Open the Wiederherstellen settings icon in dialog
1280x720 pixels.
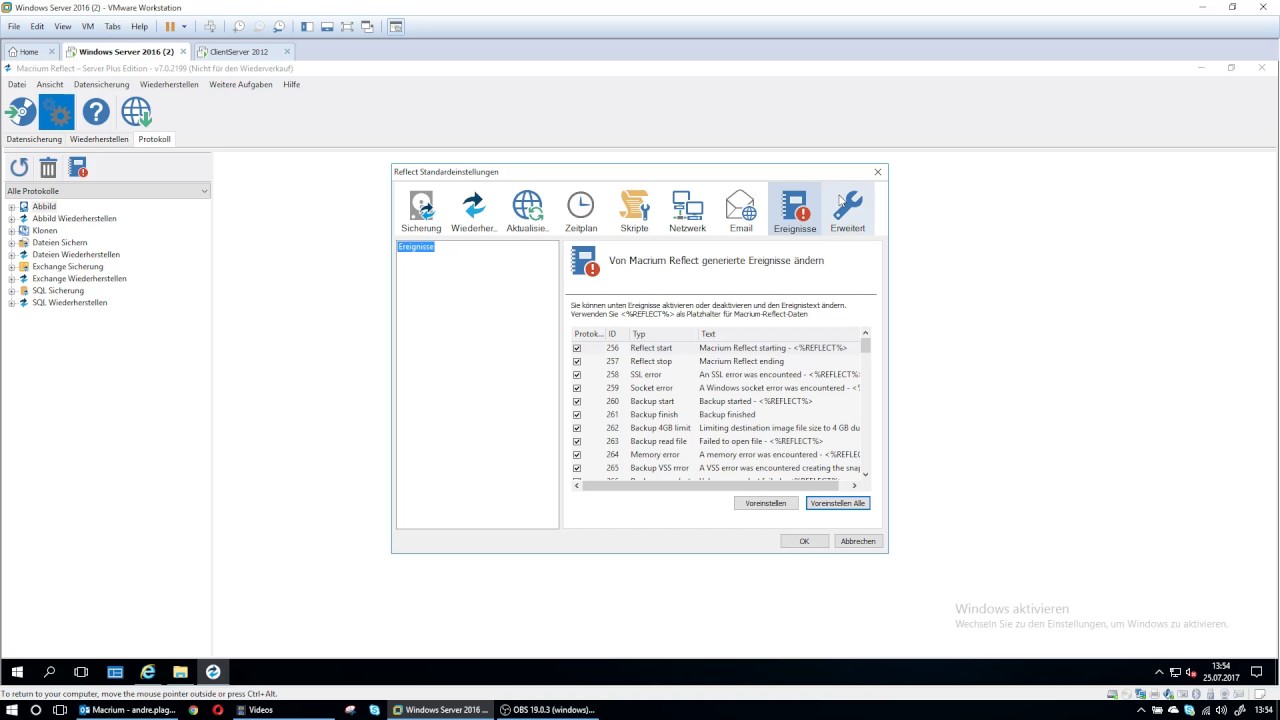click(x=474, y=210)
